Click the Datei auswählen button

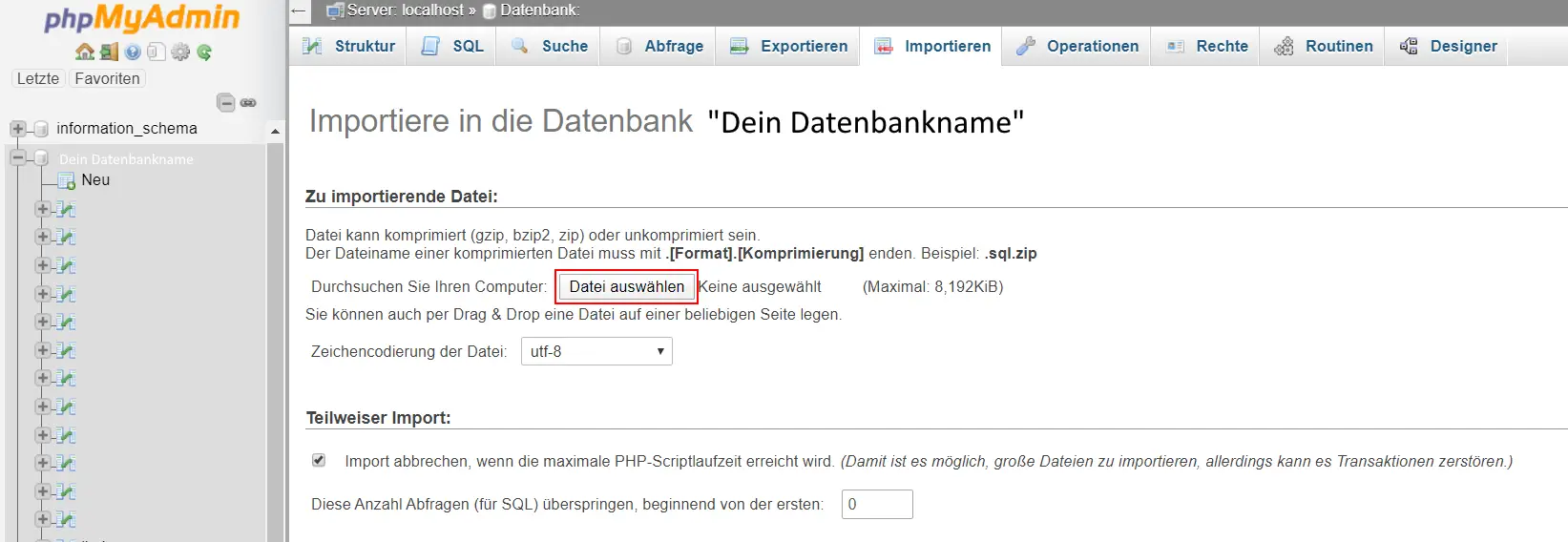[626, 286]
